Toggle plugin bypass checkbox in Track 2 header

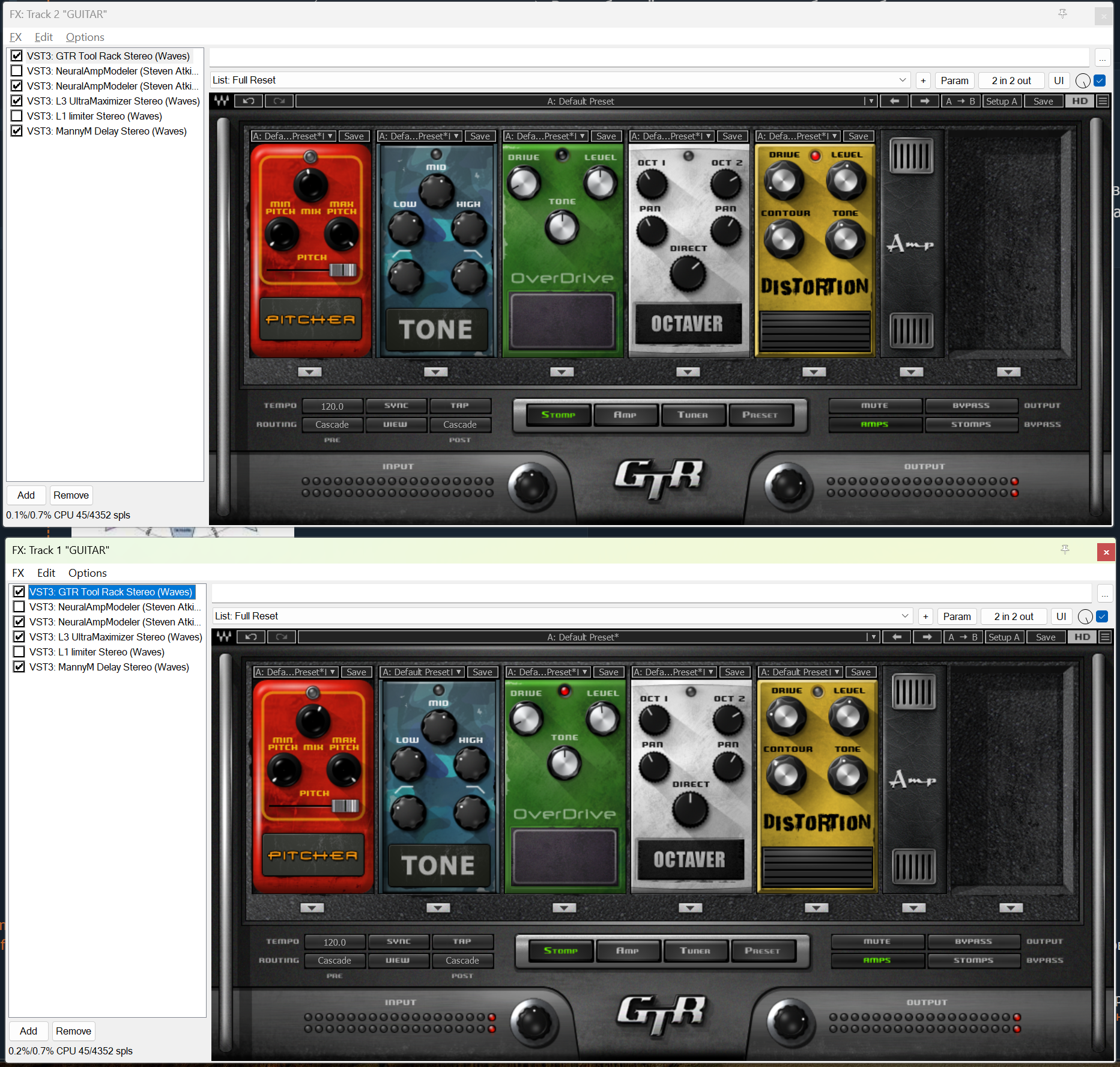[x=1100, y=81]
